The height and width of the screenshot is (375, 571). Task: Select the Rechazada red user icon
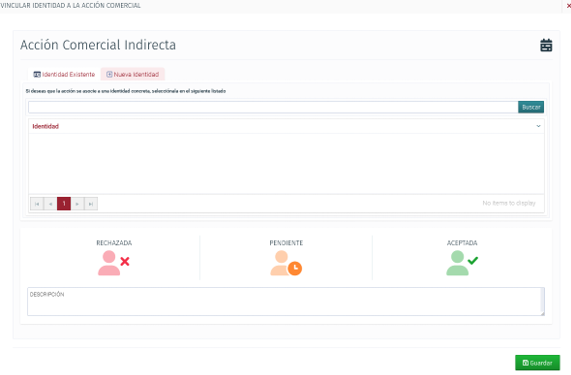(x=114, y=263)
